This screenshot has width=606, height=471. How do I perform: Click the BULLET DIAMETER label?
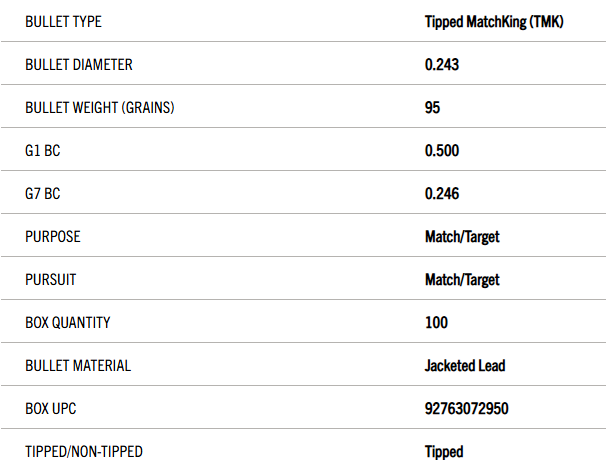pos(79,65)
